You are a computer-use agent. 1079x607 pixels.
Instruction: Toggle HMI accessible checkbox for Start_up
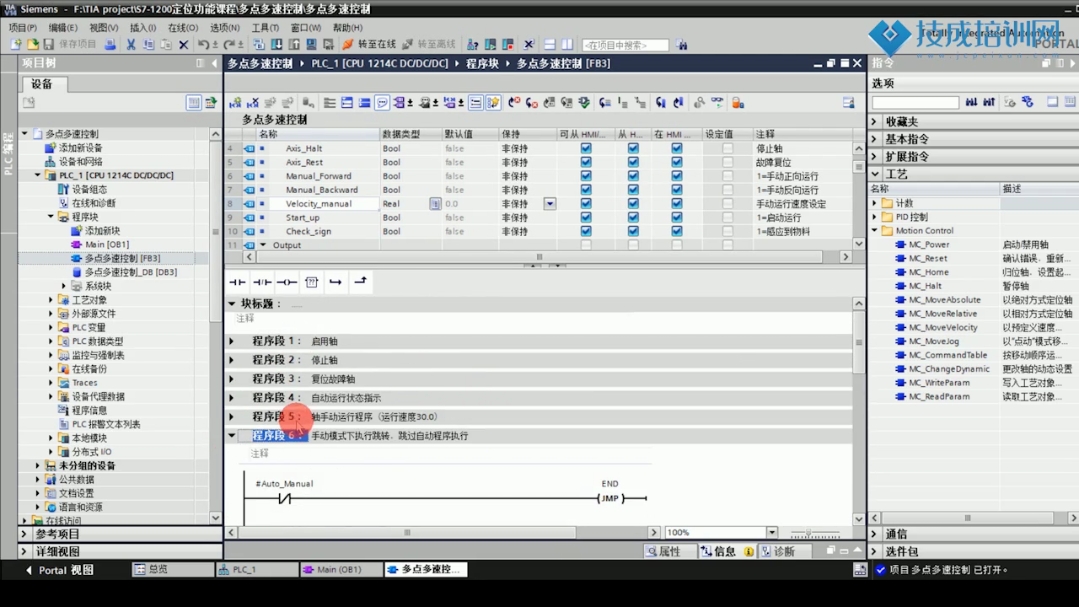click(x=586, y=217)
